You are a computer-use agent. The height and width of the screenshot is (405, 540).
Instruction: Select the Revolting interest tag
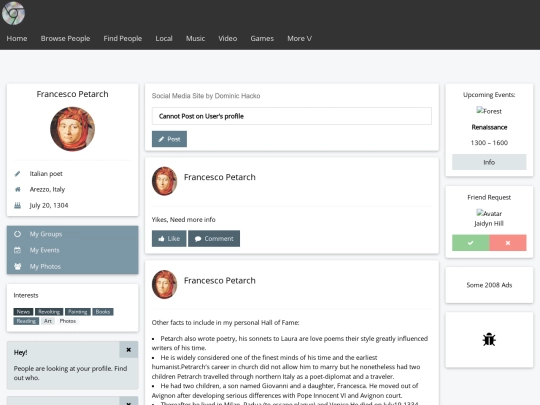(49, 312)
